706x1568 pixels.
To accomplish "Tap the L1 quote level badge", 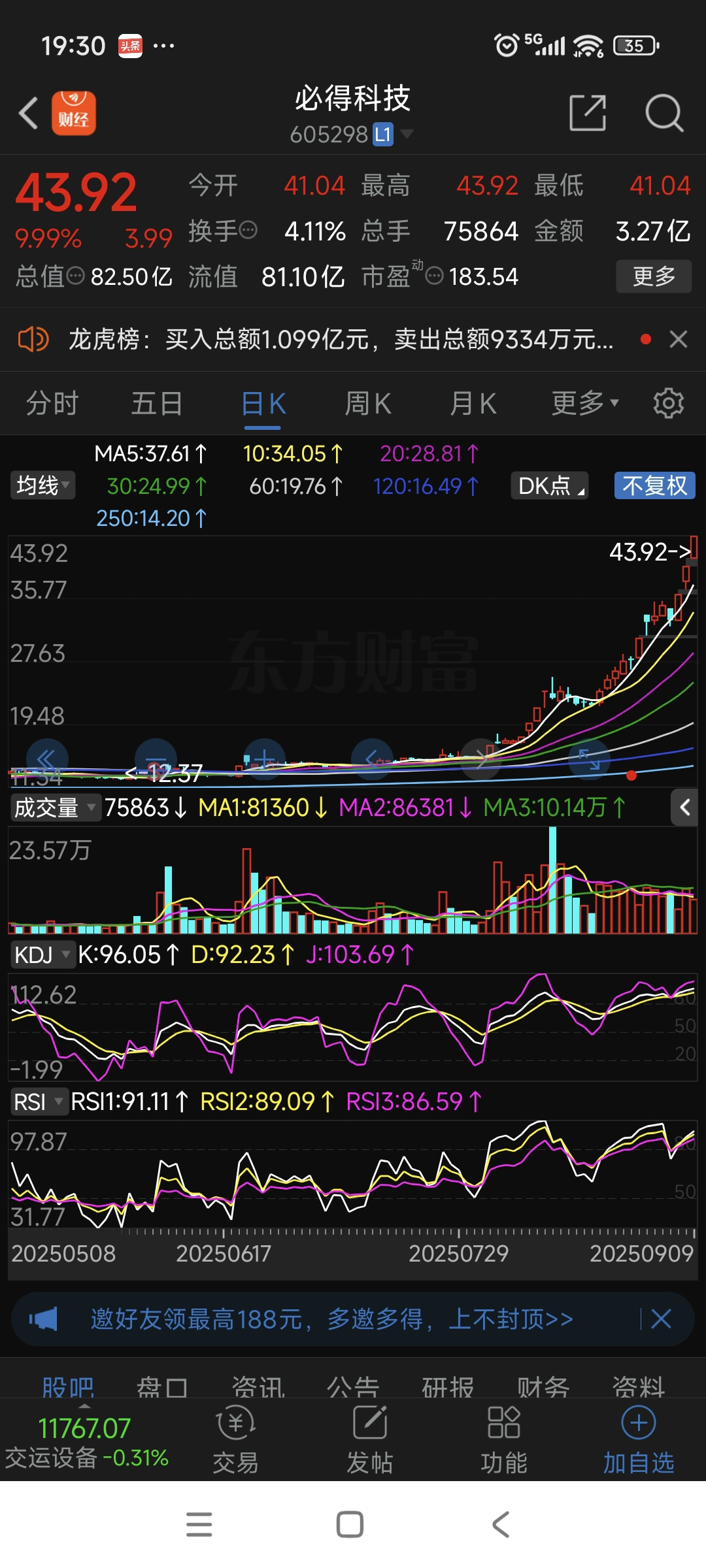I will tap(383, 135).
